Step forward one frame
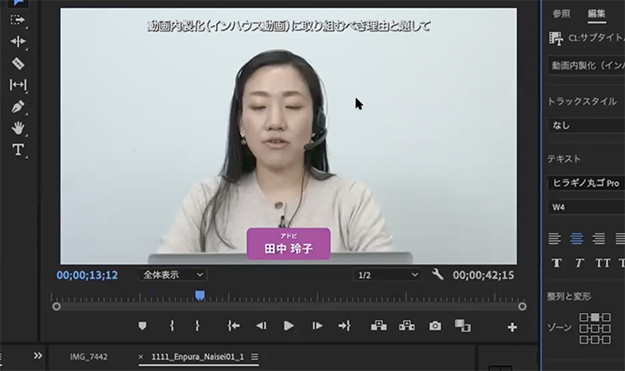The width and height of the screenshot is (625, 371). pos(317,326)
